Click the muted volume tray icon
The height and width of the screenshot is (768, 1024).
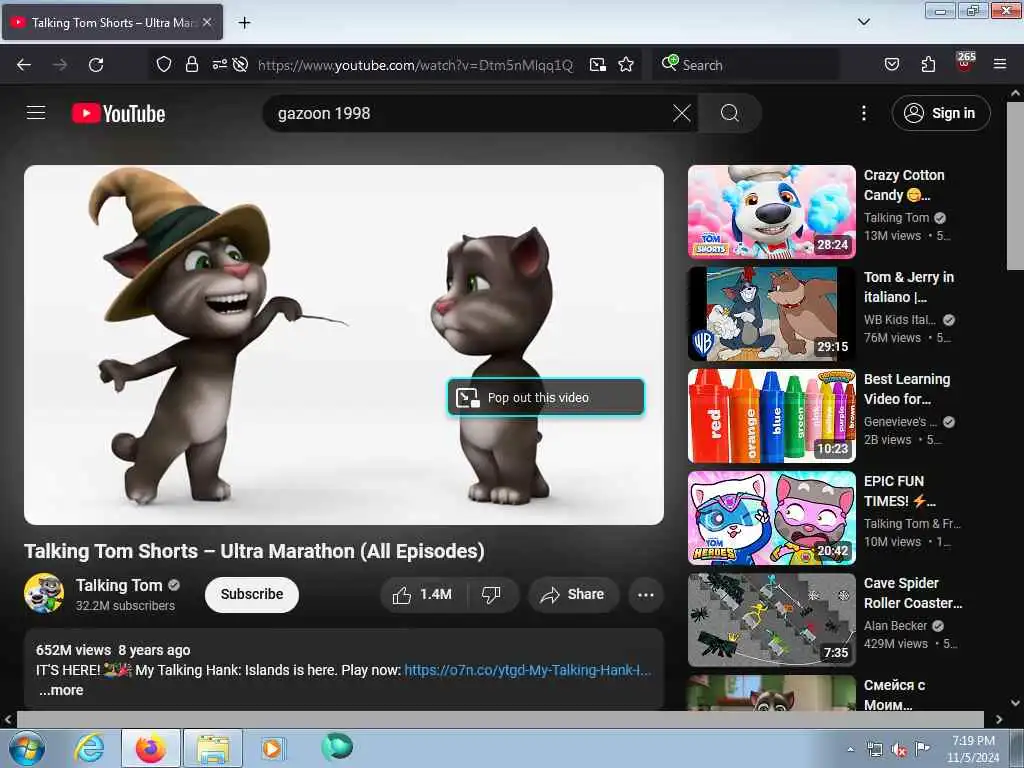coord(899,749)
